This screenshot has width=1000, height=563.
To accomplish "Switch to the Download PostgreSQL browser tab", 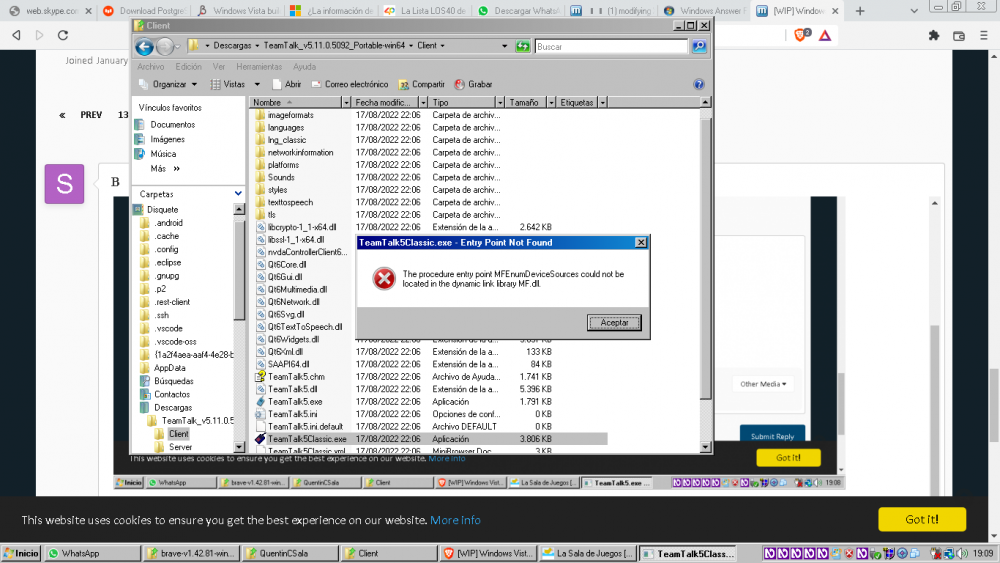I will (x=144, y=11).
